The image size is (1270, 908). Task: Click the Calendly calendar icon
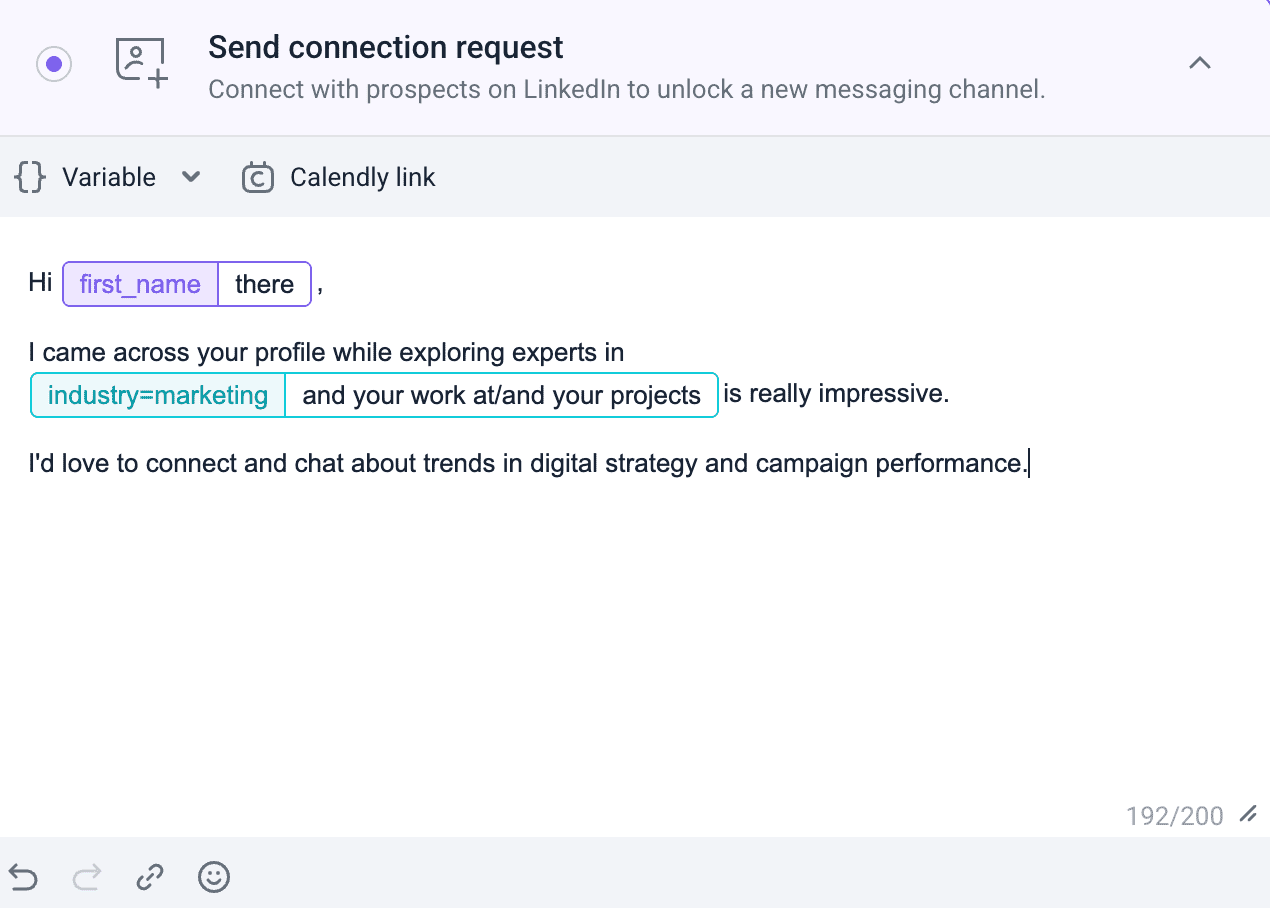258,178
